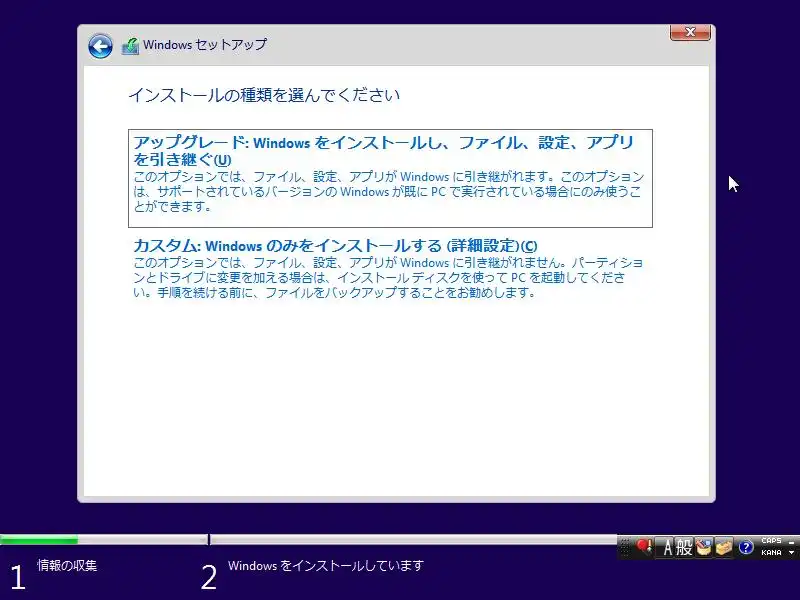800x600 pixels.
Task: Grab the language bar dotted grip handle
Action: point(624,548)
